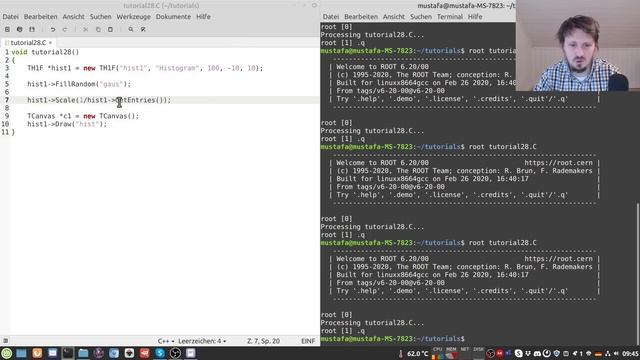Click the open file toolbar icon

[20, 29]
